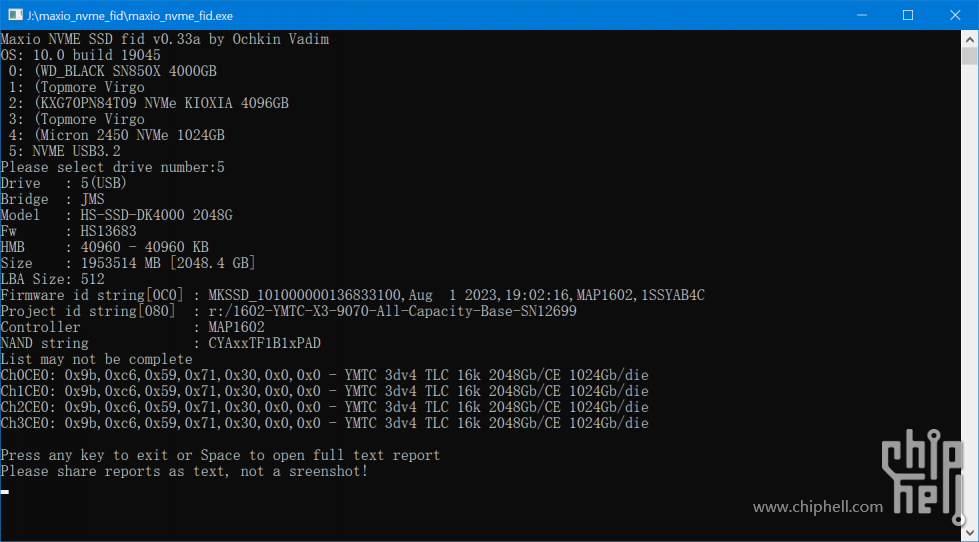The width and height of the screenshot is (979, 542).
Task: Click drive entry 'WD_BLACK SN850X 4000GB'
Action: (125, 71)
